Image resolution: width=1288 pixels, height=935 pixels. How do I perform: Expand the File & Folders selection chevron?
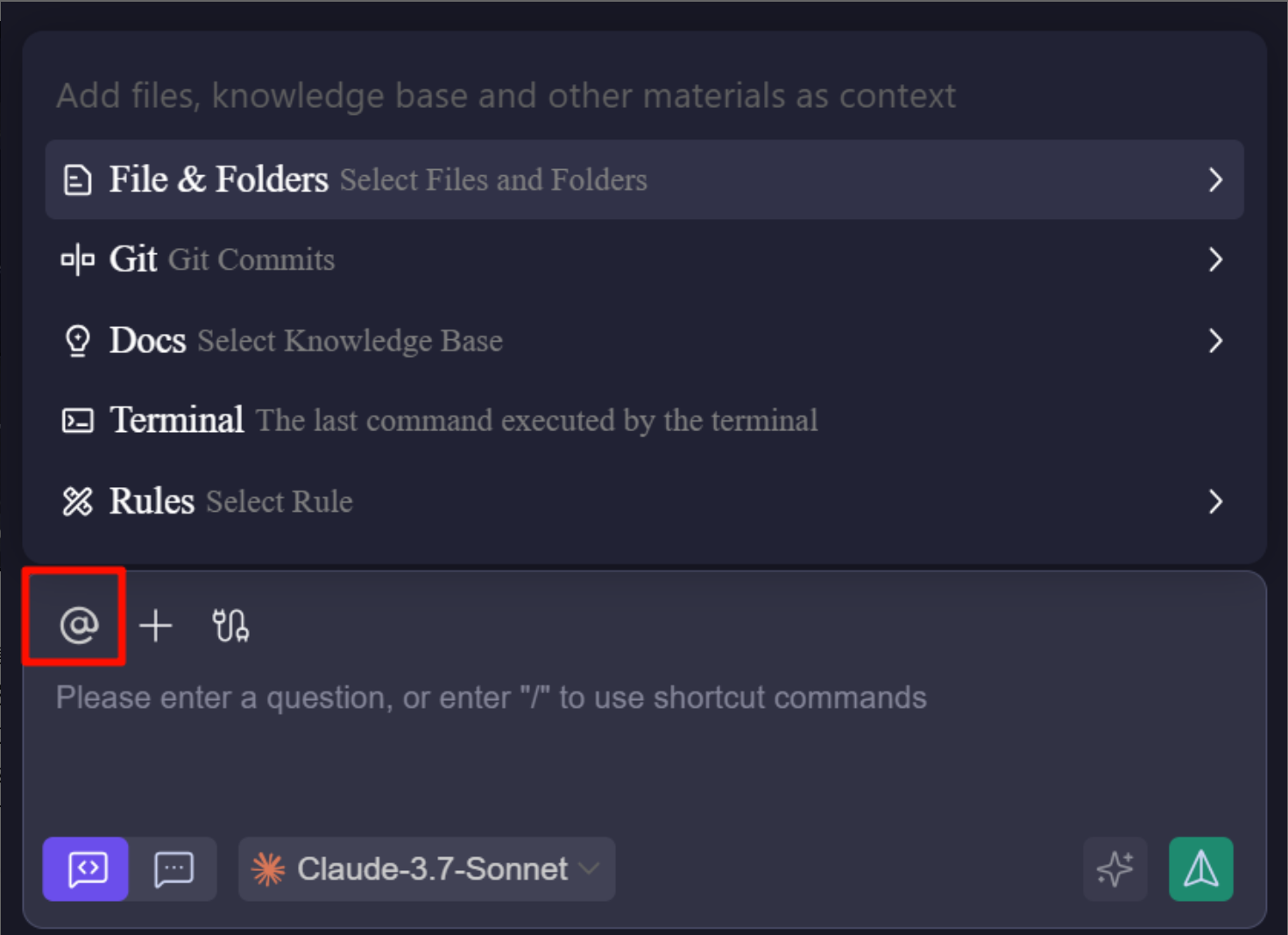point(1216,179)
